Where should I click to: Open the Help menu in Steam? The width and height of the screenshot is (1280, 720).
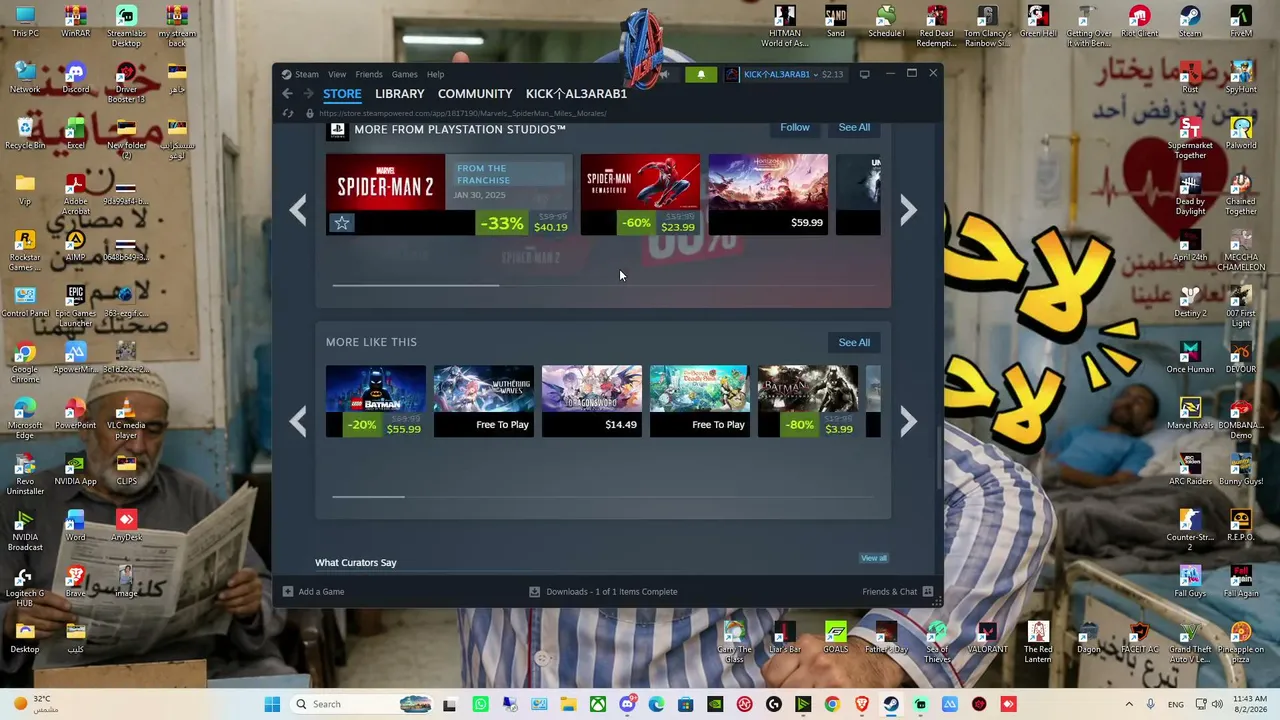pyautogui.click(x=436, y=74)
